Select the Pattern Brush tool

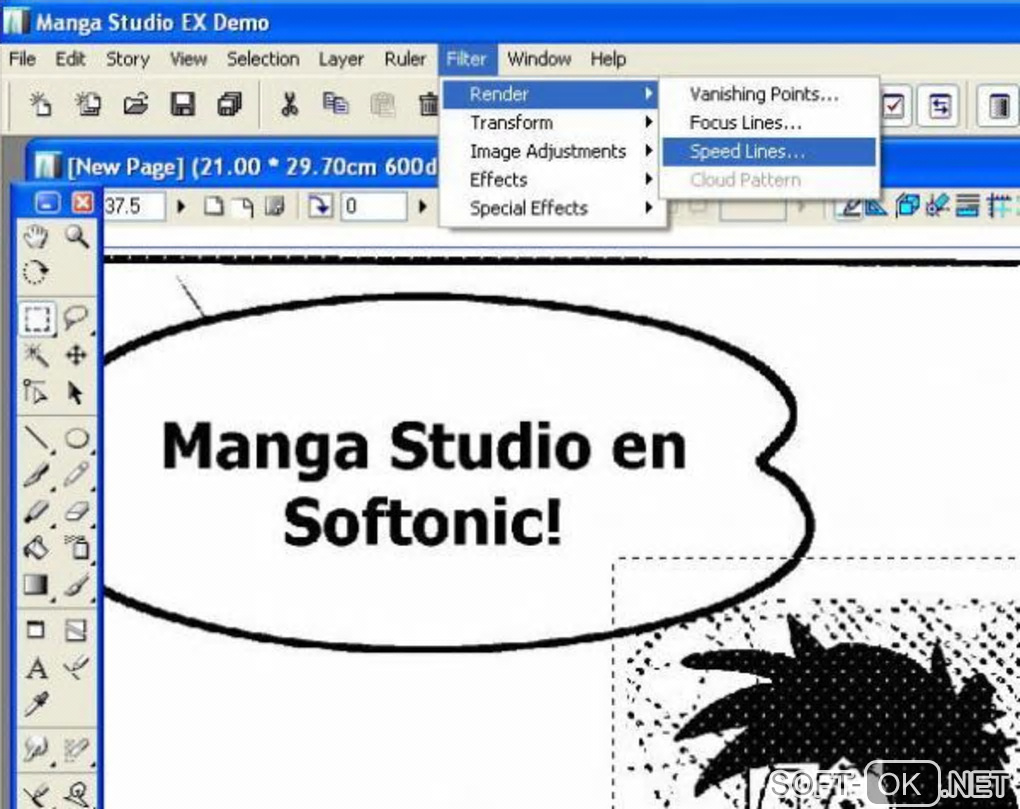pyautogui.click(x=77, y=585)
